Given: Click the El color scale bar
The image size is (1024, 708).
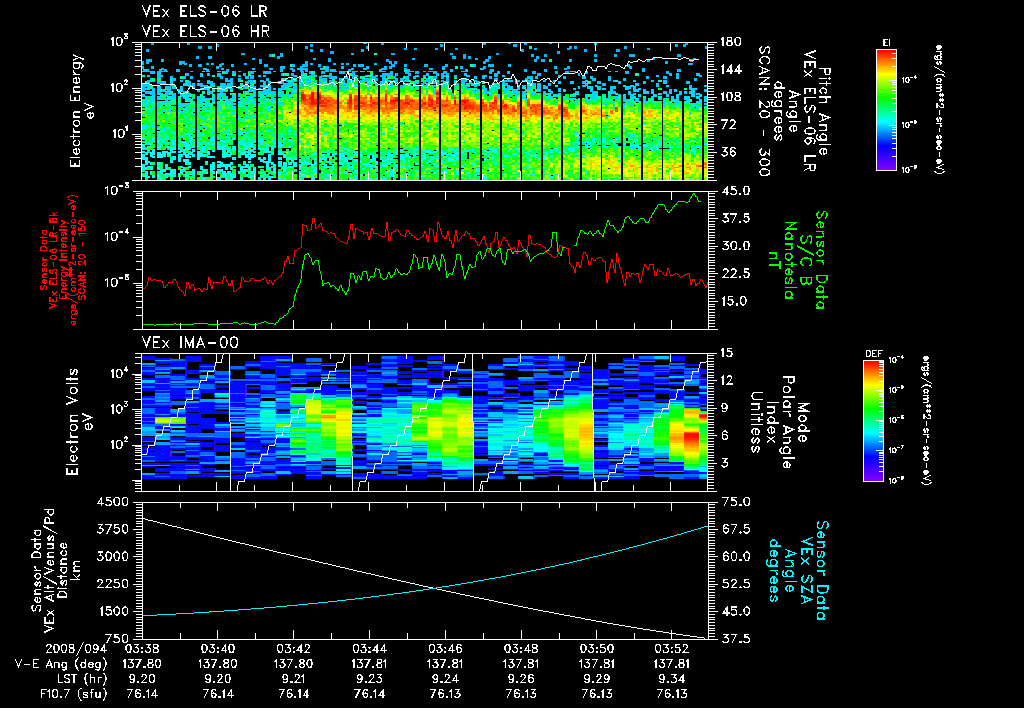Looking at the screenshot, I should [886, 110].
